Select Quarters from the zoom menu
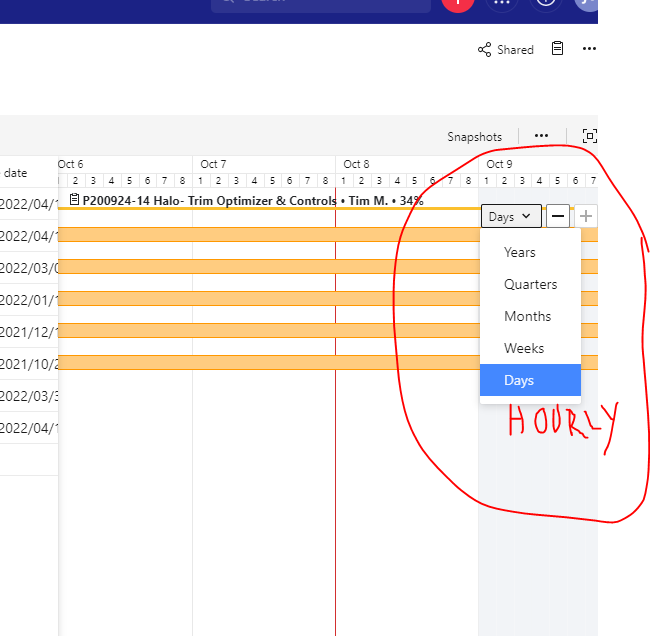Screen dimensions: 650x636 [x=530, y=284]
